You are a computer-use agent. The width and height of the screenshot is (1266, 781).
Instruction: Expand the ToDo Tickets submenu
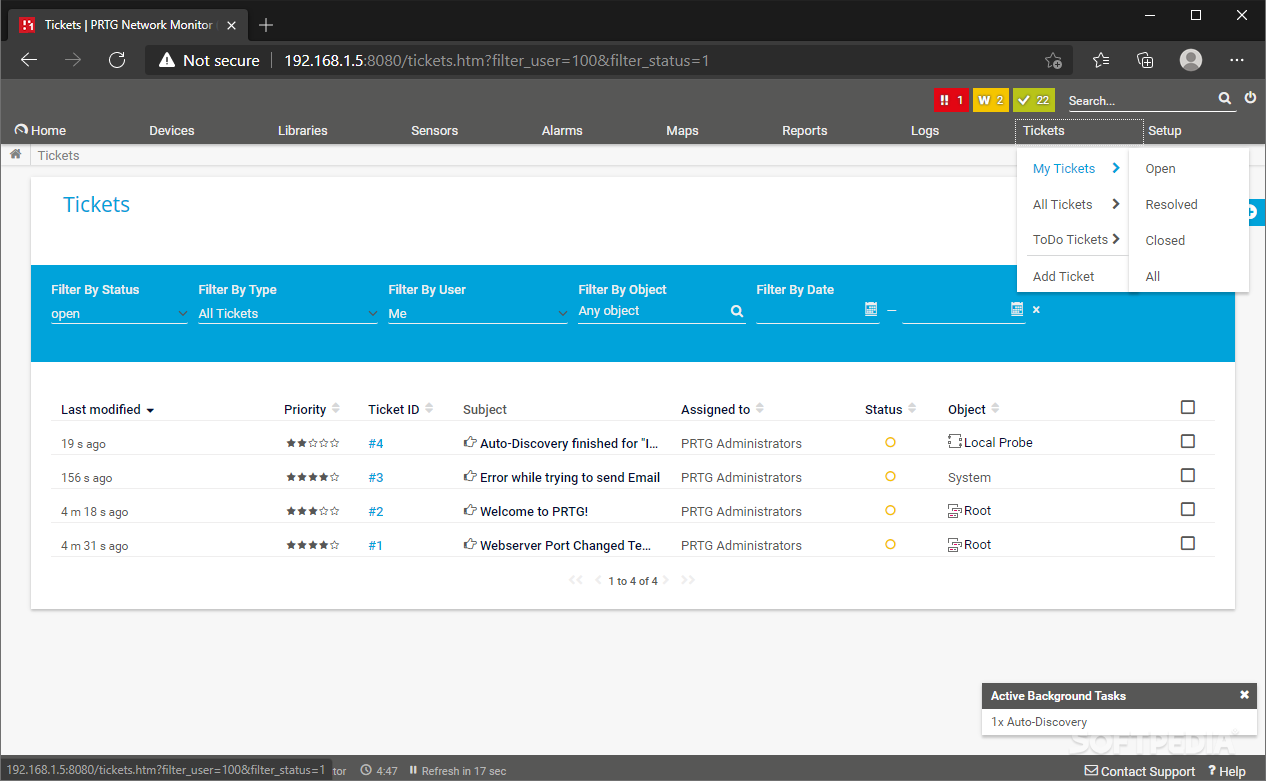coord(1076,239)
